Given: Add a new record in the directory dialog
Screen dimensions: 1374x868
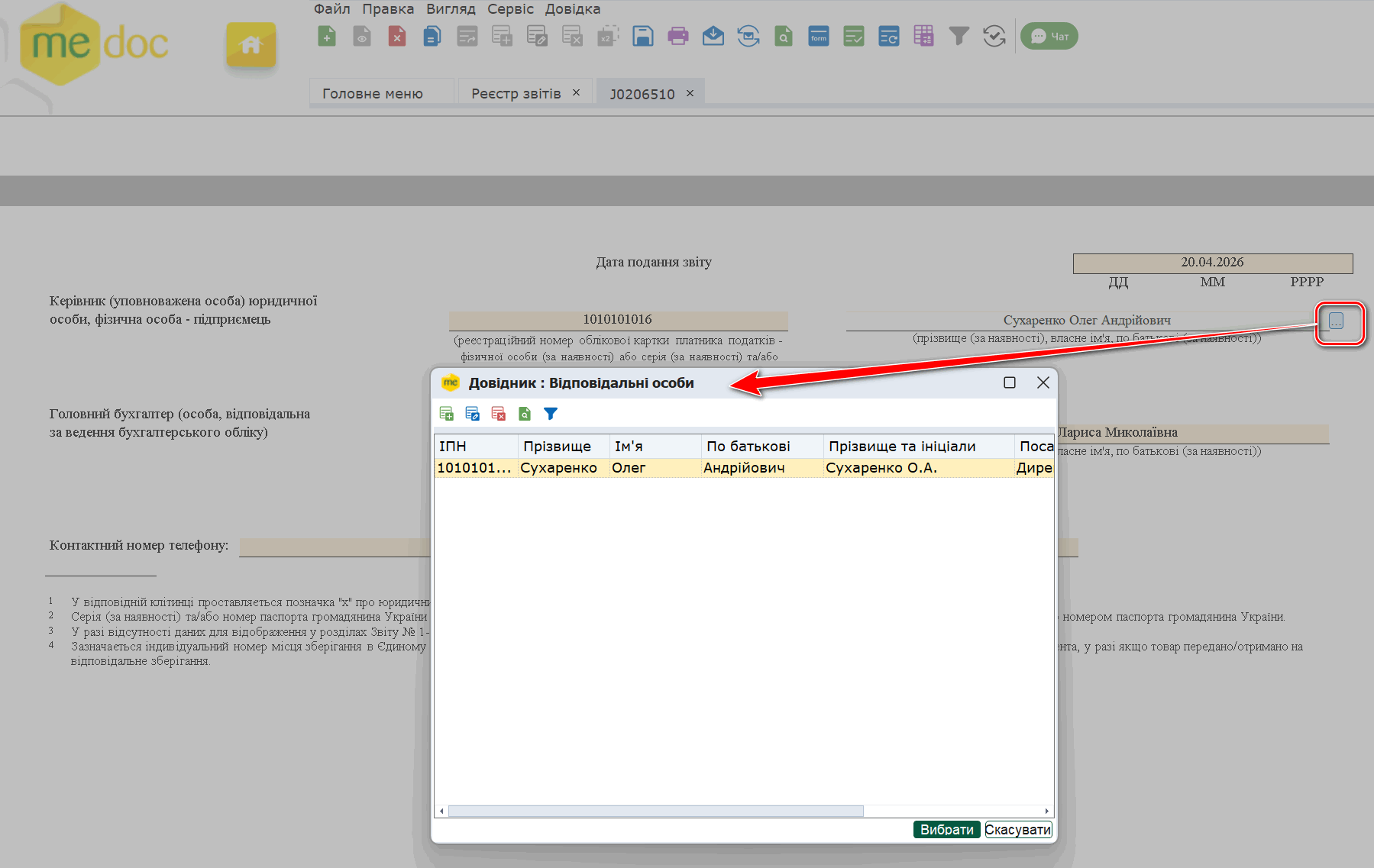Looking at the screenshot, I should click(x=447, y=414).
